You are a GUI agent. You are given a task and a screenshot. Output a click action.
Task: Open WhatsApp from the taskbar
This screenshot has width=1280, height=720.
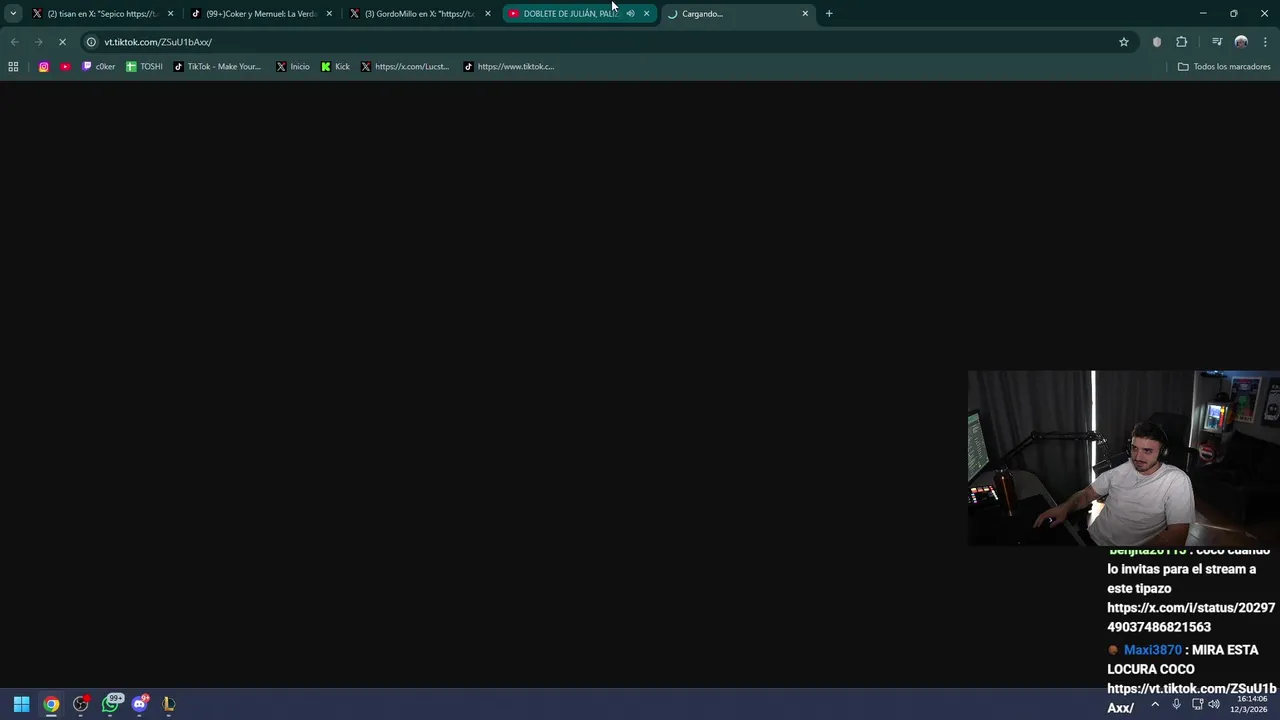tap(111, 704)
